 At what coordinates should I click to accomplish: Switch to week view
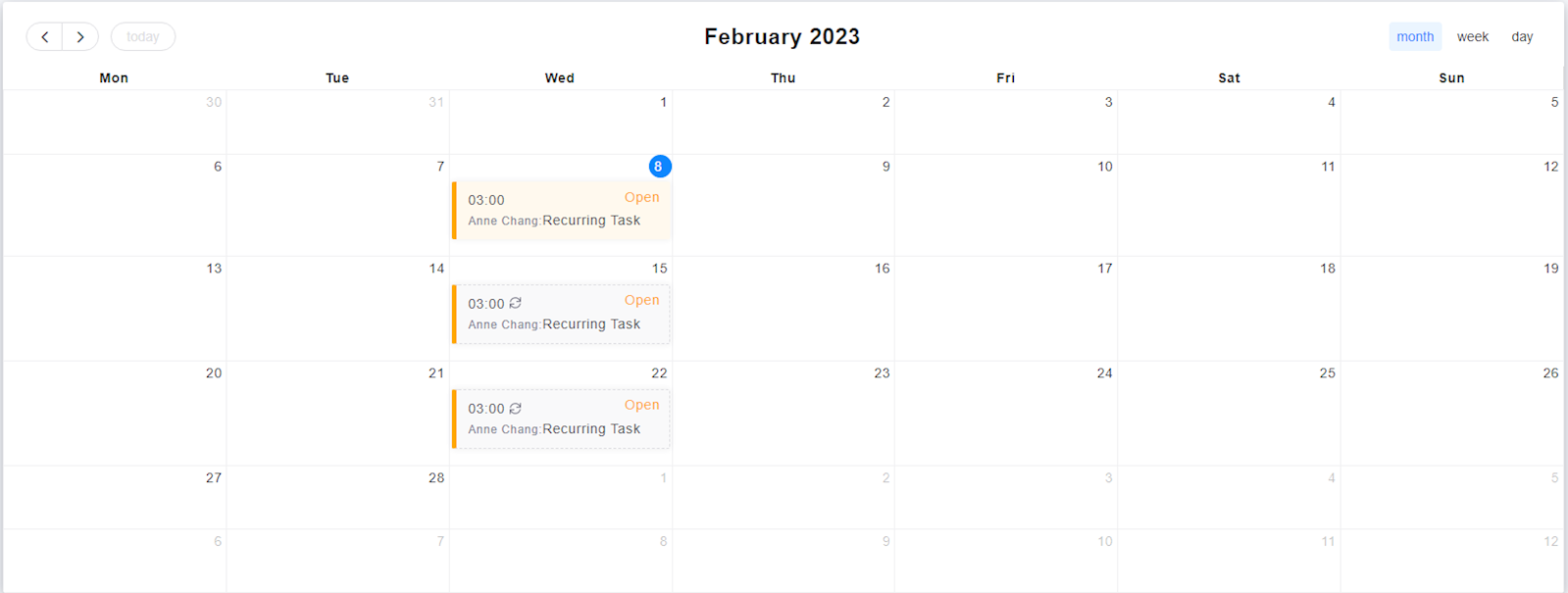tap(1472, 36)
